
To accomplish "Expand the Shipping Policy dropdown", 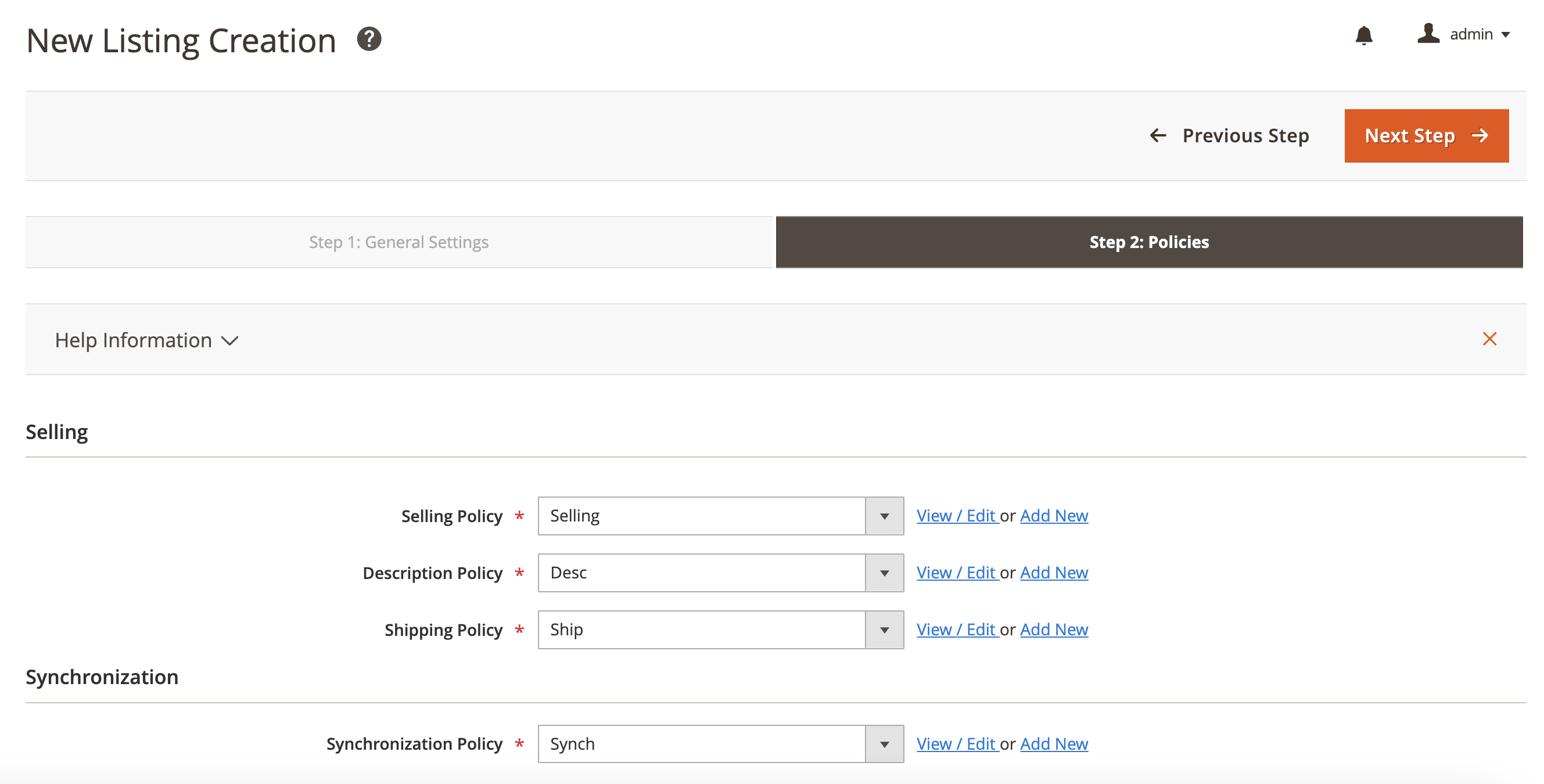I will point(720,630).
